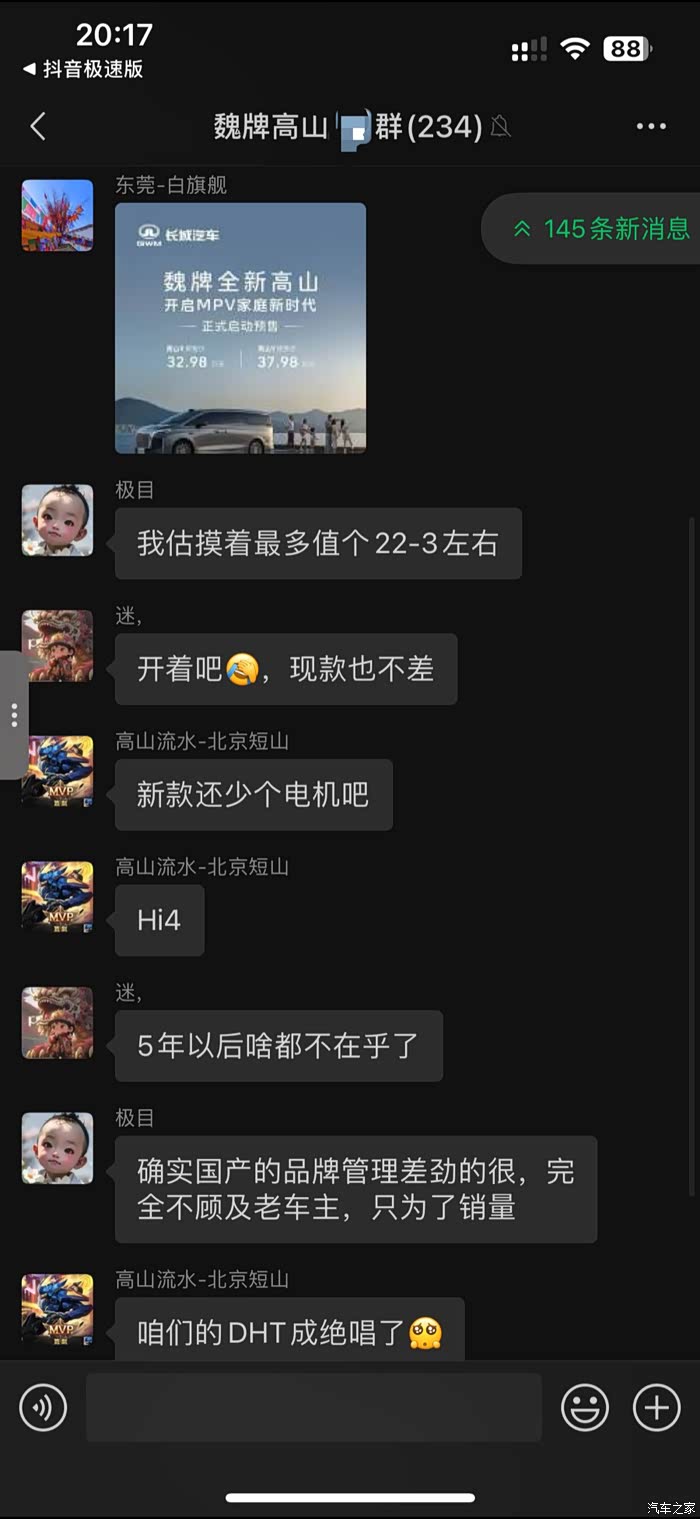The width and height of the screenshot is (700, 1519).
Task: Open the 魏牌全新高山 poster image
Action: (241, 328)
